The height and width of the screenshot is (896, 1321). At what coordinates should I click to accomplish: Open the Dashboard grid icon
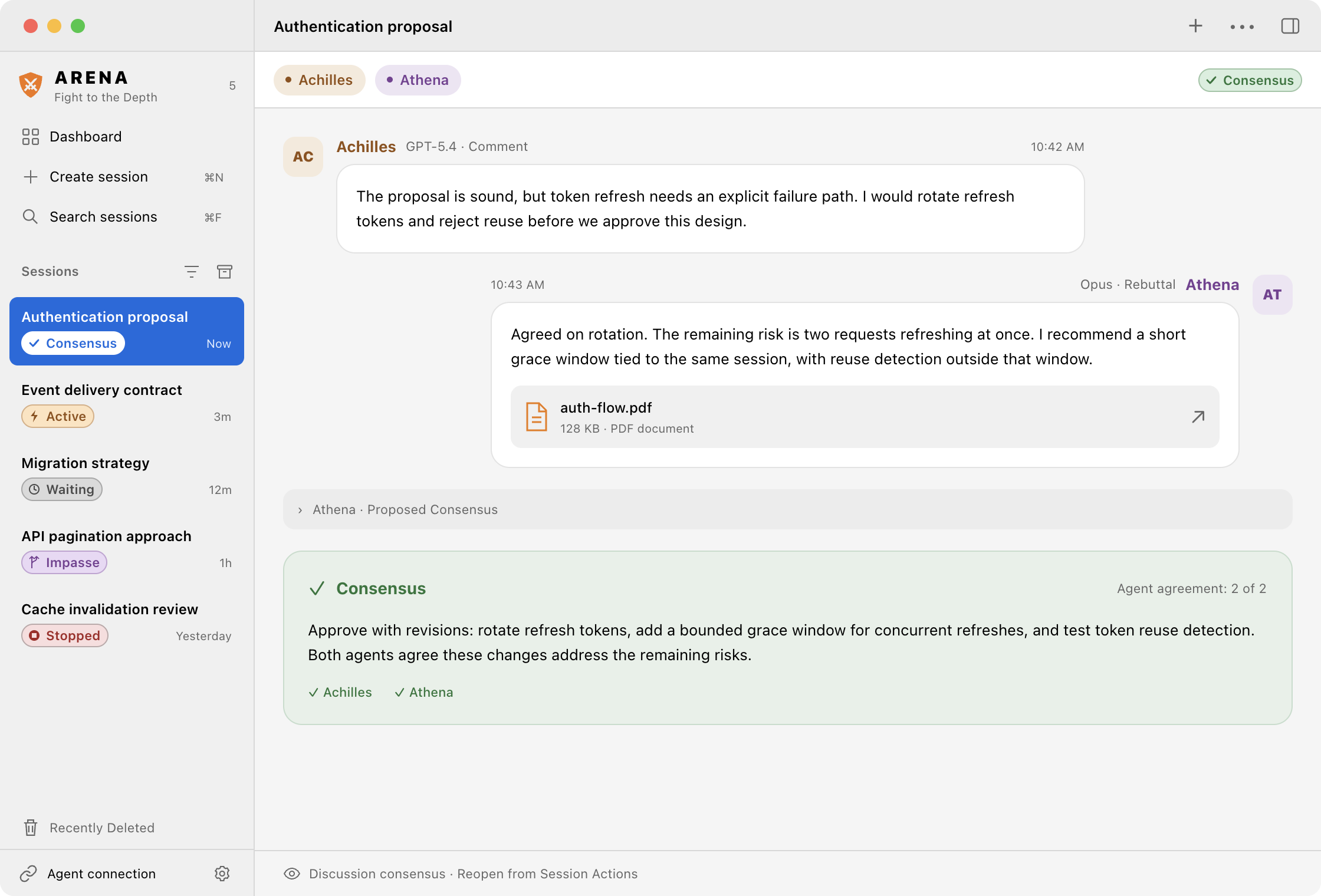pyautogui.click(x=31, y=137)
